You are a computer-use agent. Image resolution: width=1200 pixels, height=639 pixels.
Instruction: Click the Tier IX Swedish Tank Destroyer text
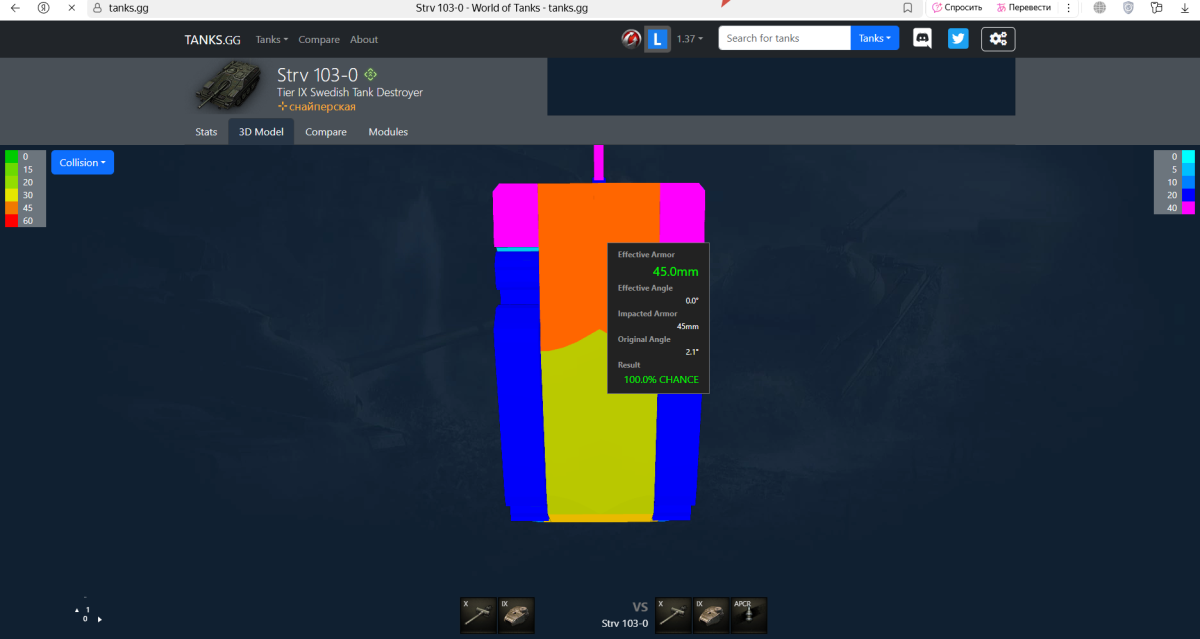(x=350, y=92)
